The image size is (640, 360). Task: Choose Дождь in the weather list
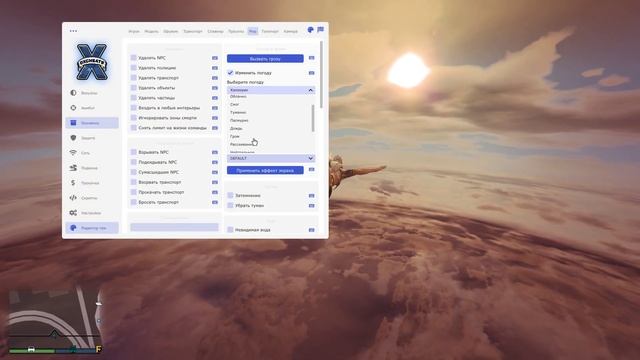236,128
